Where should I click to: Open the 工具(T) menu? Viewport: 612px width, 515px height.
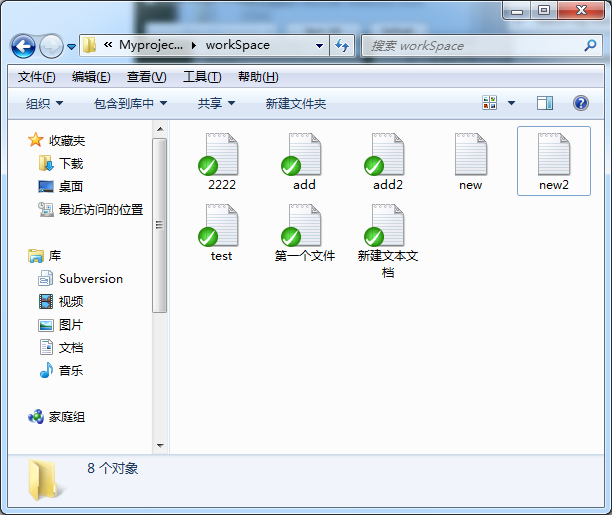(x=202, y=77)
